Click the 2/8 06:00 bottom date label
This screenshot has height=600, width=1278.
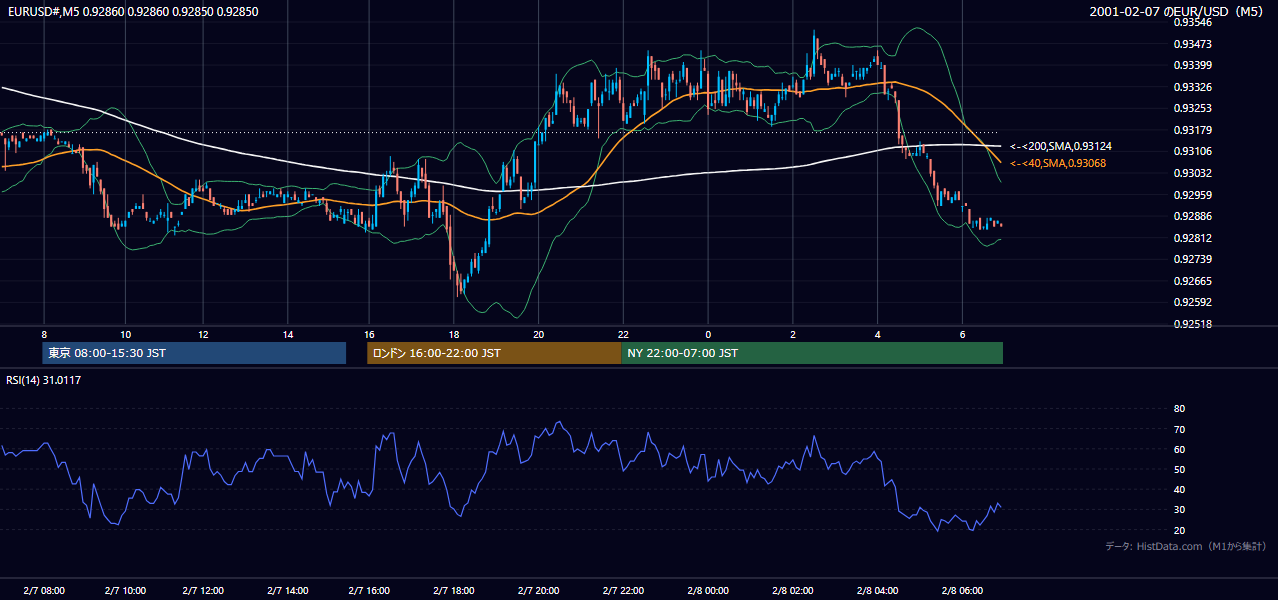962,591
